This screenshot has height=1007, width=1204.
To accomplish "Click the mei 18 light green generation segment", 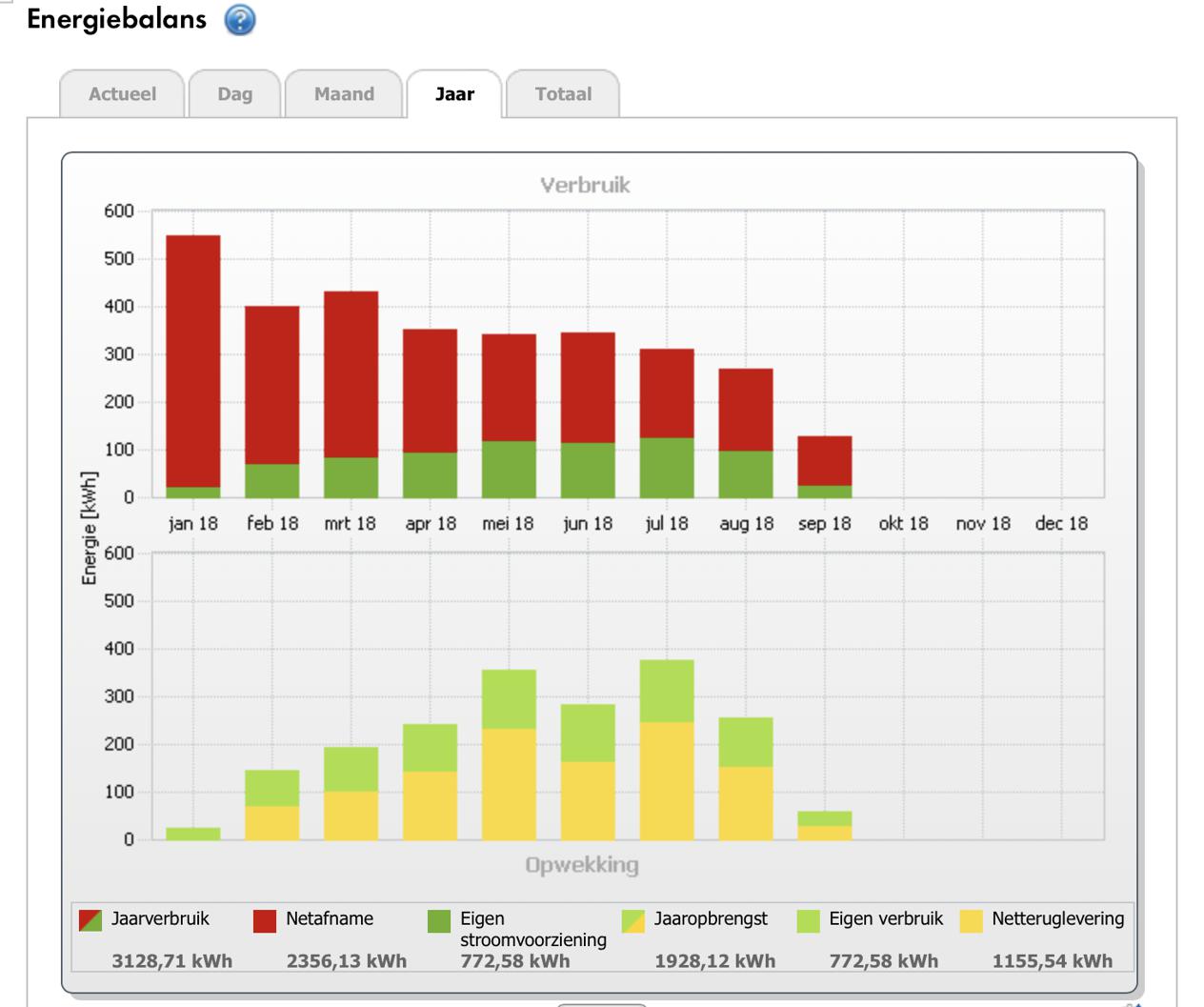I will [x=509, y=699].
